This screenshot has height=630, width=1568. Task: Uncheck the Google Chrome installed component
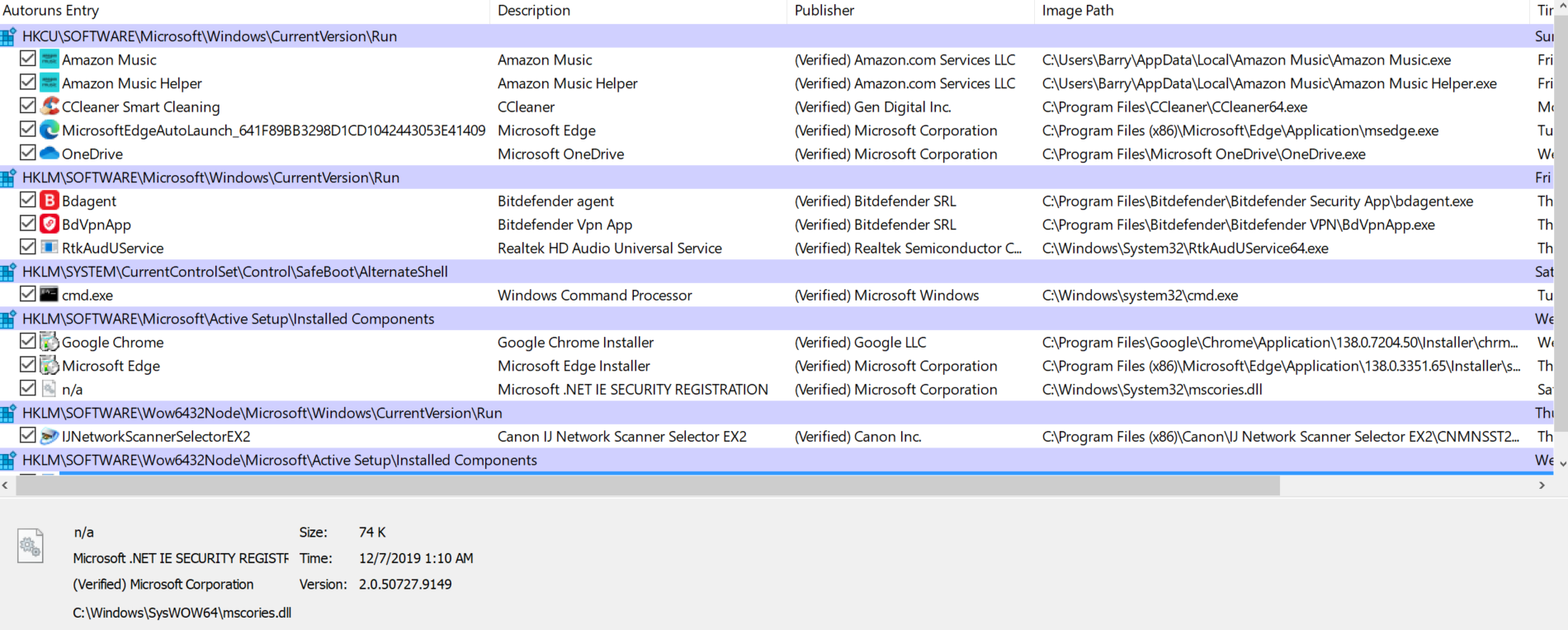click(x=28, y=341)
